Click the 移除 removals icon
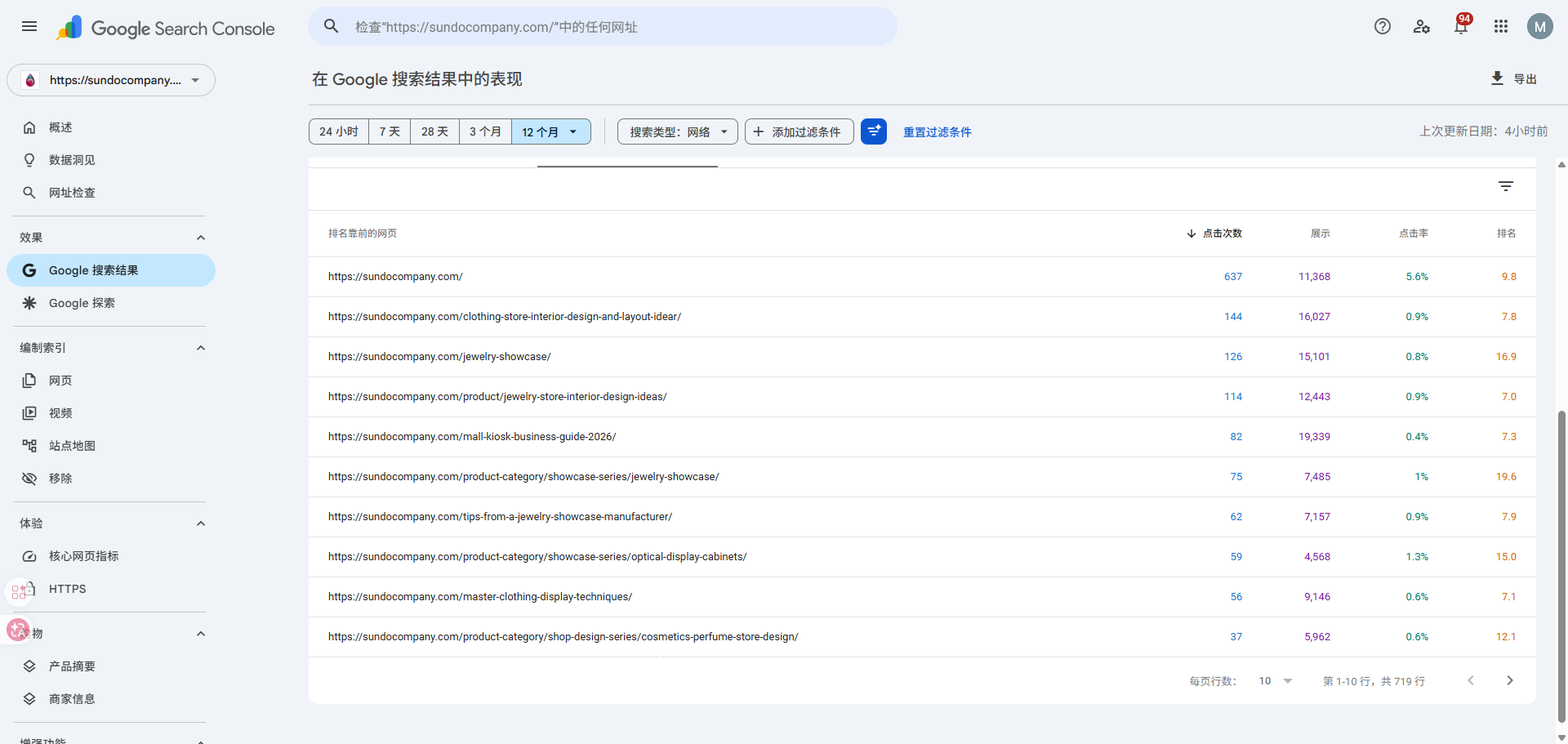The height and width of the screenshot is (744, 1568). tap(29, 479)
